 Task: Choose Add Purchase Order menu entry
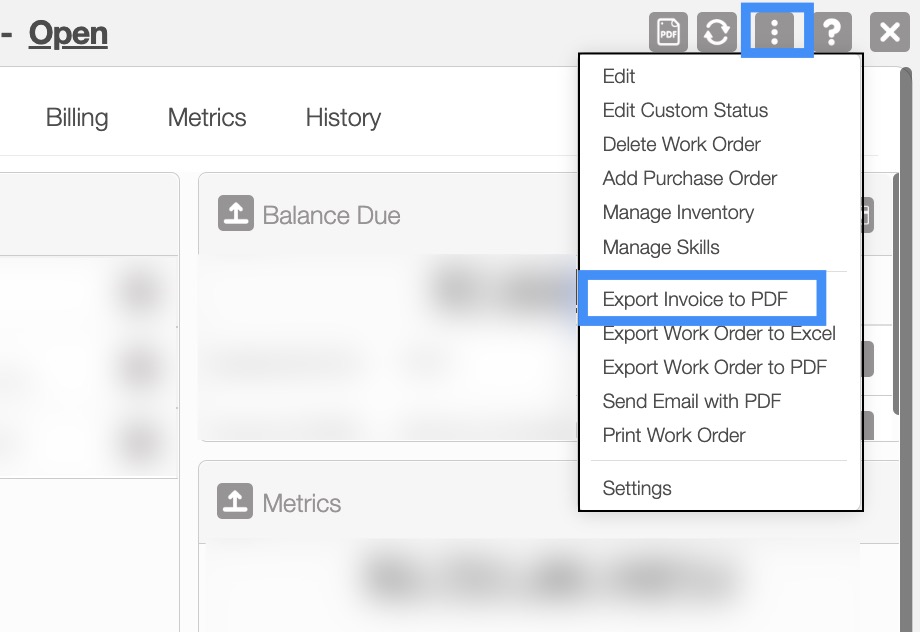[x=689, y=178]
